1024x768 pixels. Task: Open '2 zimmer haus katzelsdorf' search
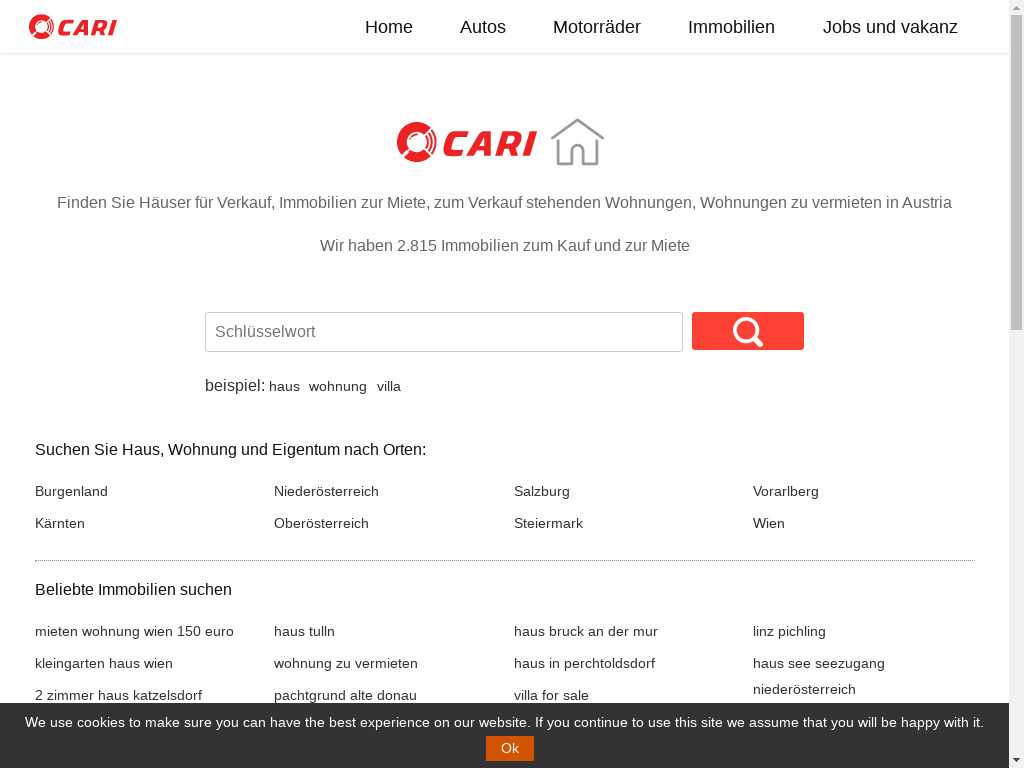point(119,696)
